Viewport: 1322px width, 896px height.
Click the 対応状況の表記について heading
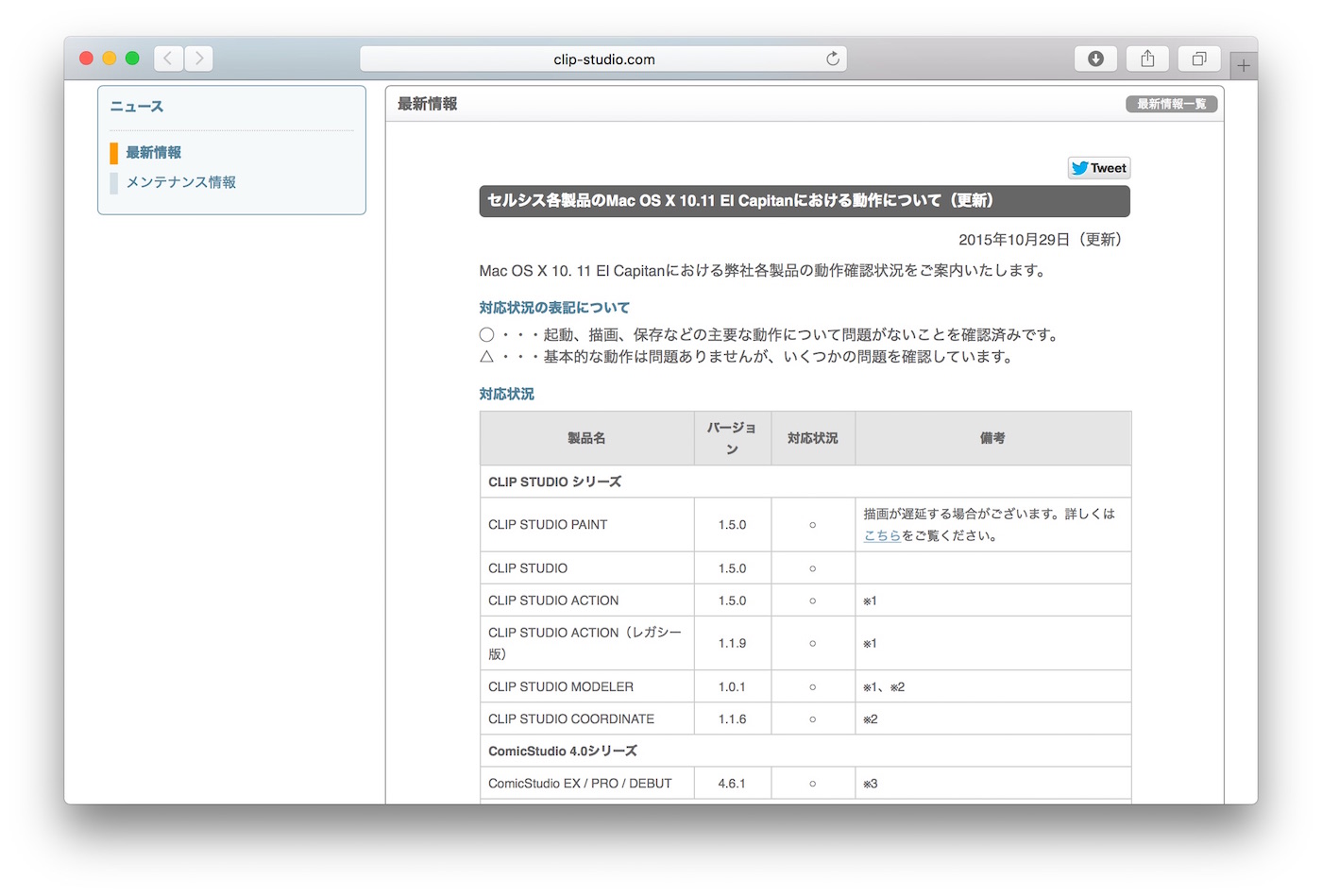(554, 308)
